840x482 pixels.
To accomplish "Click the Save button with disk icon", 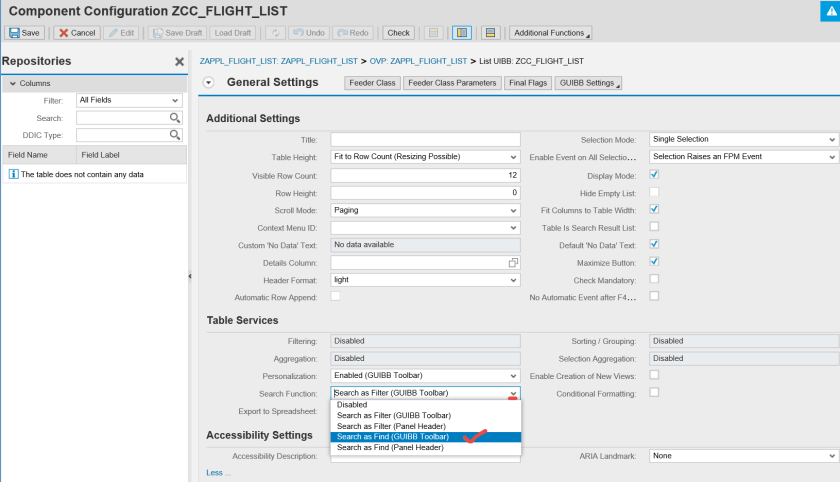I will tap(25, 33).
